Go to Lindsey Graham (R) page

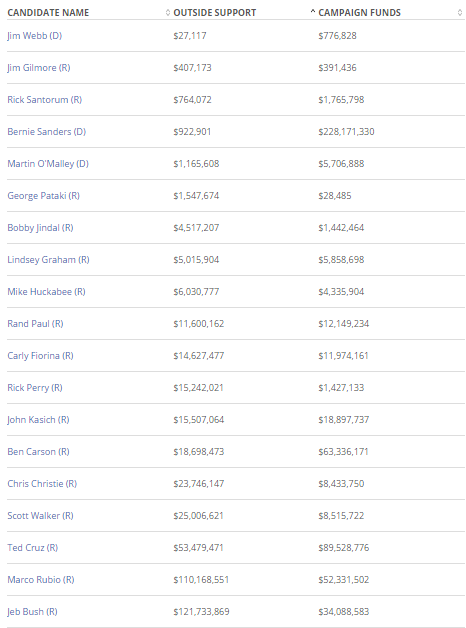click(x=48, y=260)
